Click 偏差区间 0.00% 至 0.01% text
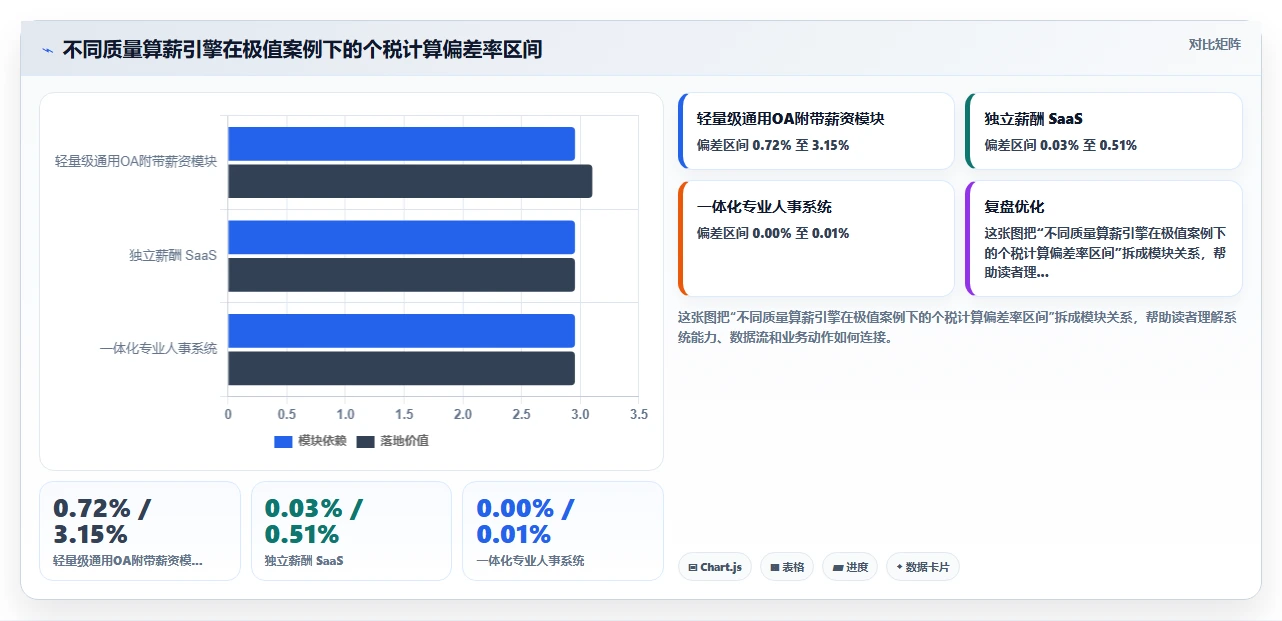 [x=773, y=233]
